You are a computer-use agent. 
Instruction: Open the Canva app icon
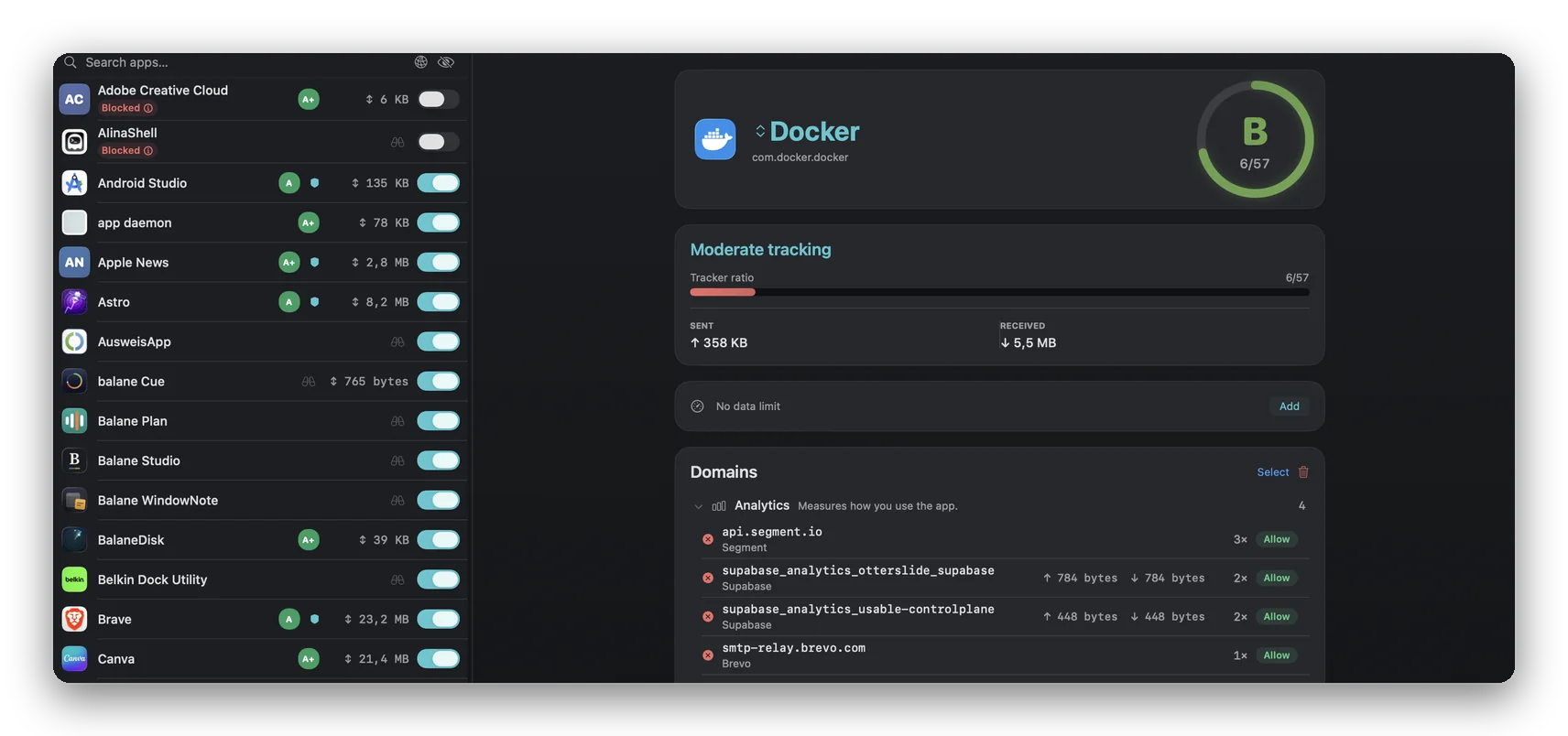coord(74,659)
